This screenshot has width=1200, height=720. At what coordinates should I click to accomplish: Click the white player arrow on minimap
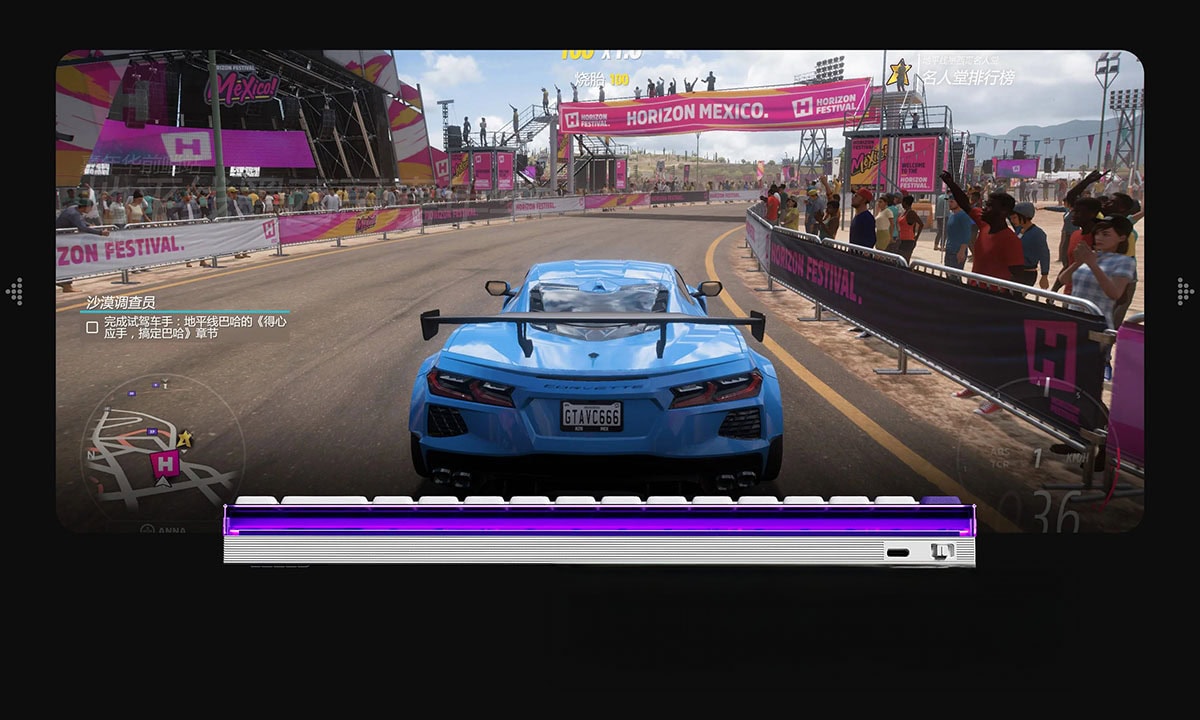point(163,482)
